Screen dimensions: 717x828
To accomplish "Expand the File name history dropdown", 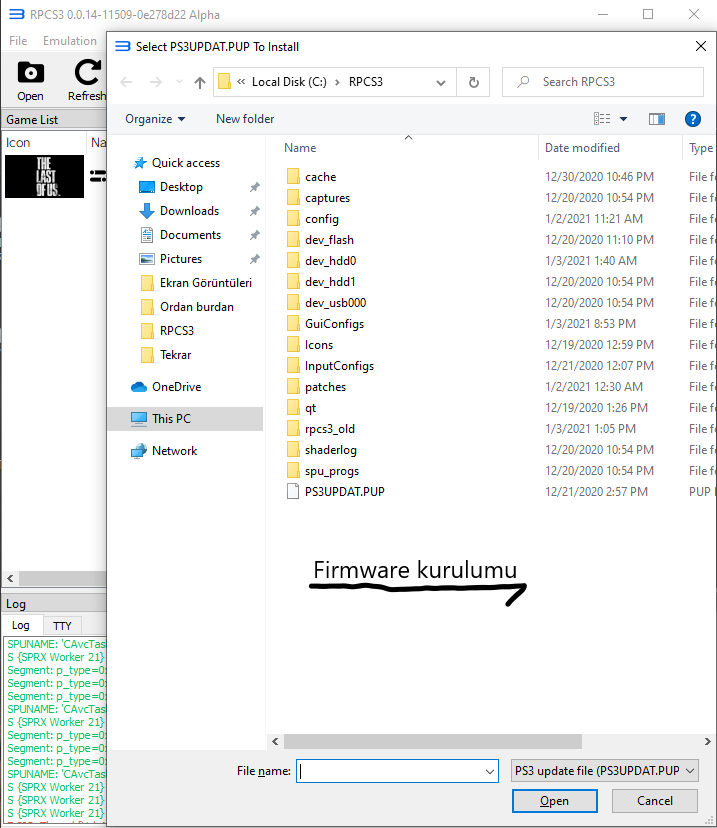I will (489, 771).
